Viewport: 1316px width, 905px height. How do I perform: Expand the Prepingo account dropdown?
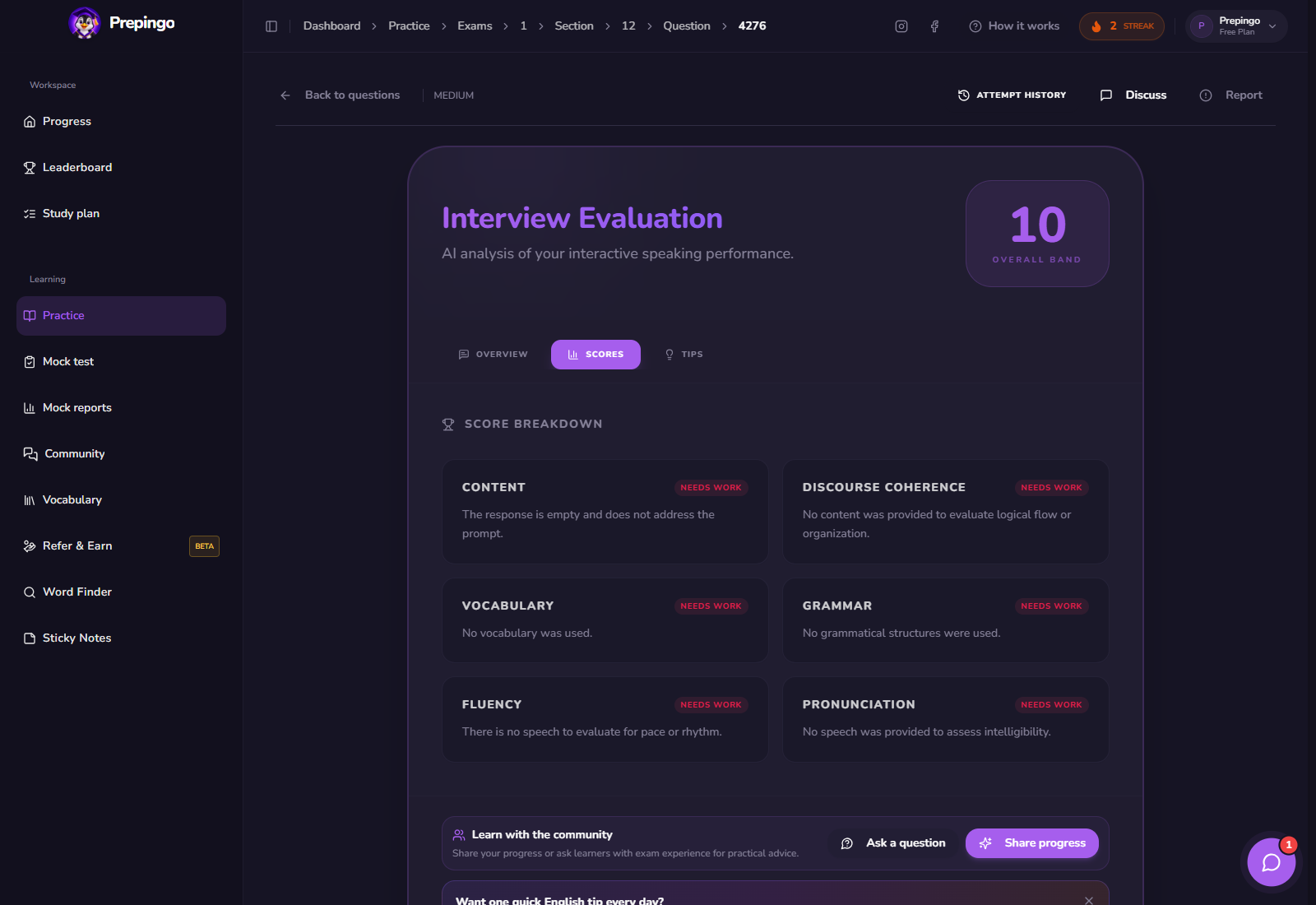point(1236,26)
